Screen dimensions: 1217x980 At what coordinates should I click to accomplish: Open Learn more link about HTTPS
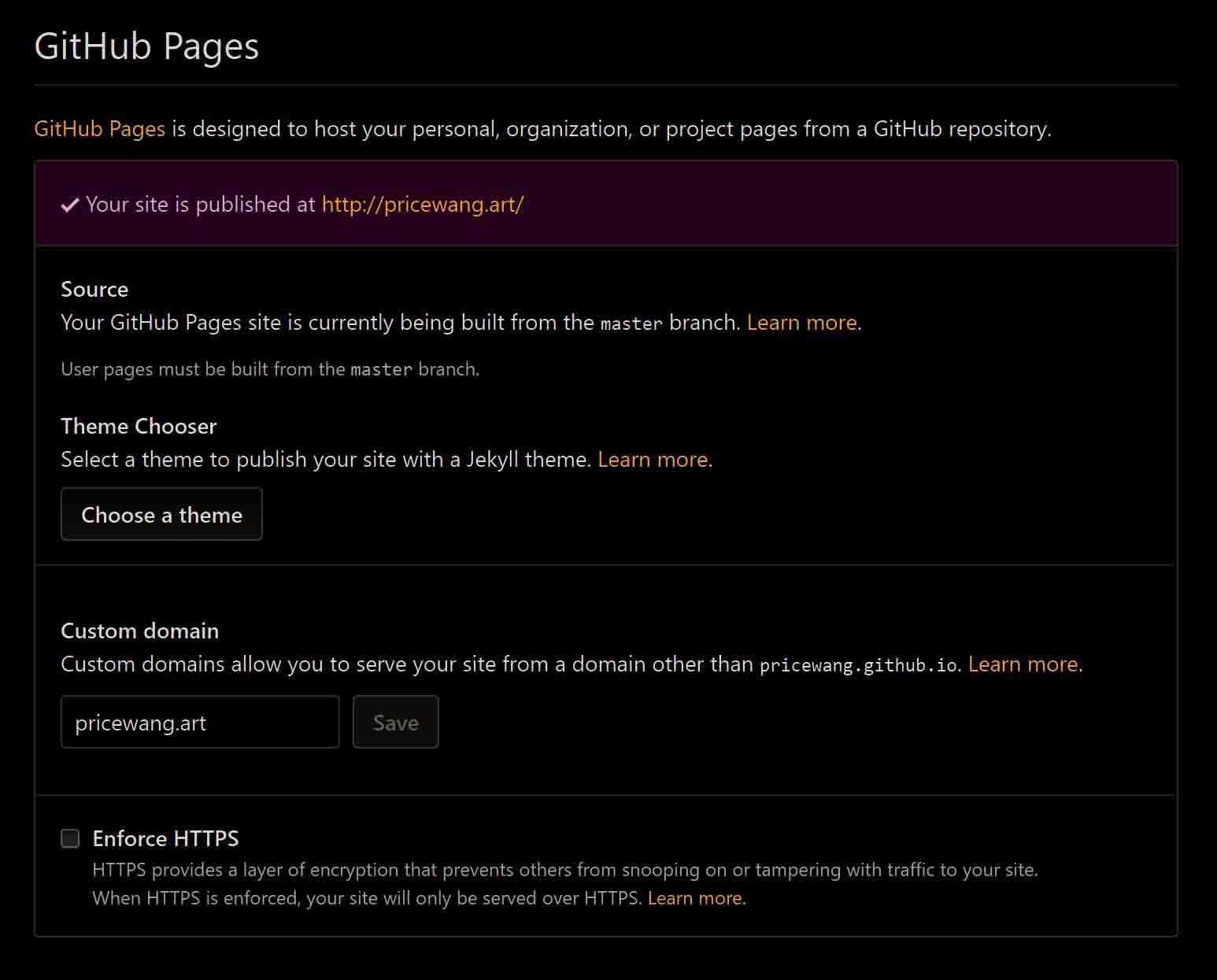pos(695,898)
